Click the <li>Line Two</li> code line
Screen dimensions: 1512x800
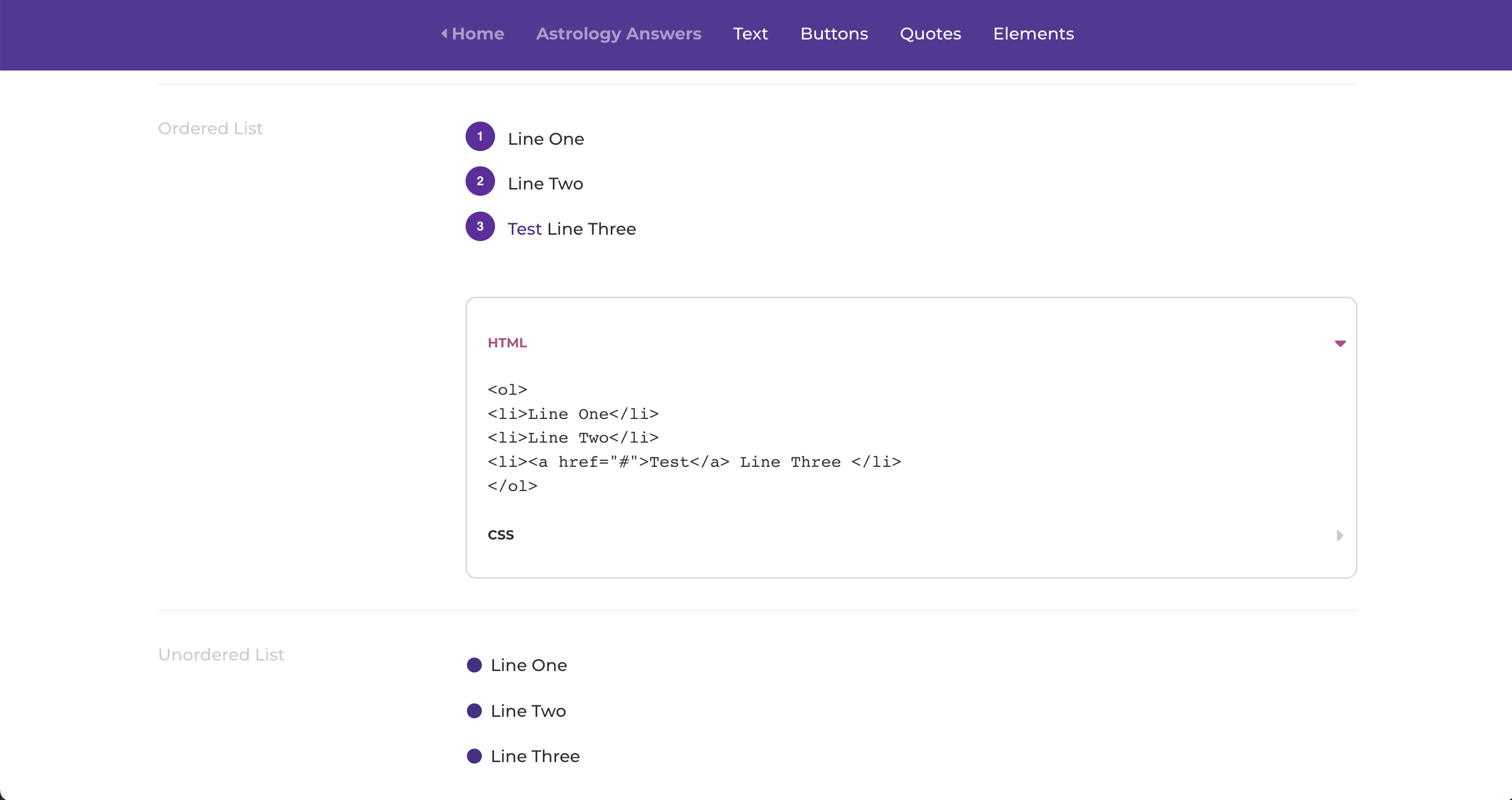tap(573, 437)
